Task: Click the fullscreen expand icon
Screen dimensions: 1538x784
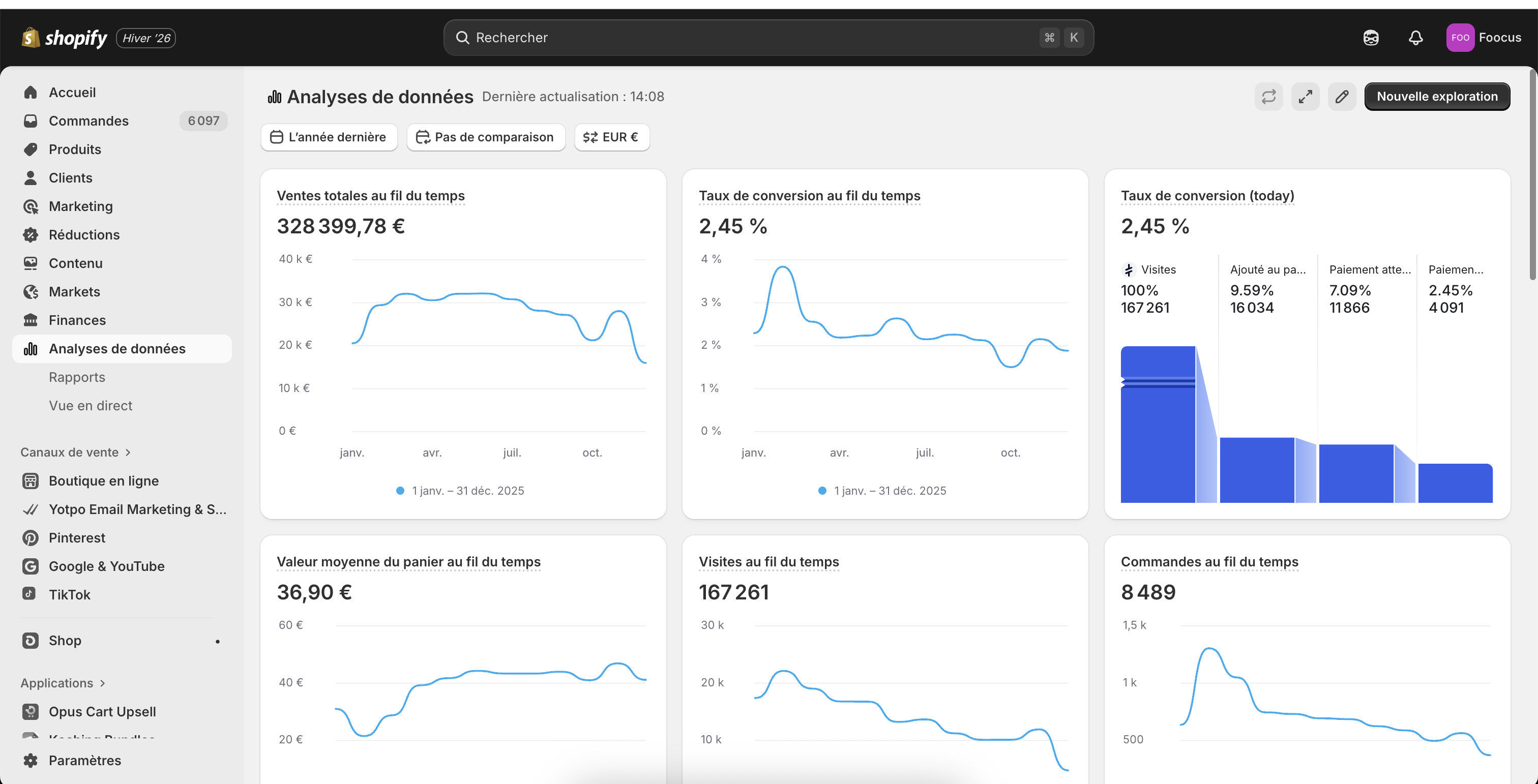Action: click(x=1305, y=97)
